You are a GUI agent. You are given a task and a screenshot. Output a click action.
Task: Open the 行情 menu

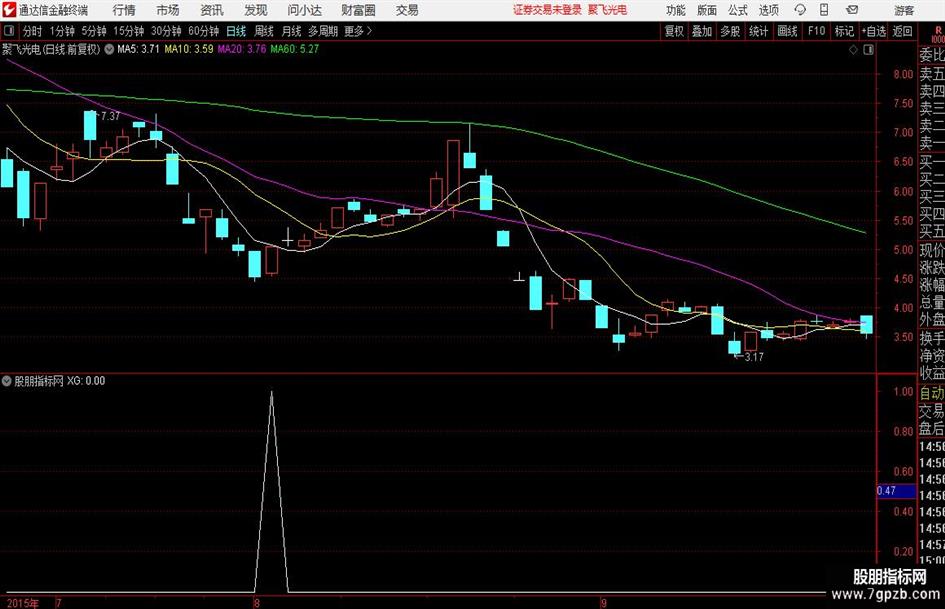point(124,10)
